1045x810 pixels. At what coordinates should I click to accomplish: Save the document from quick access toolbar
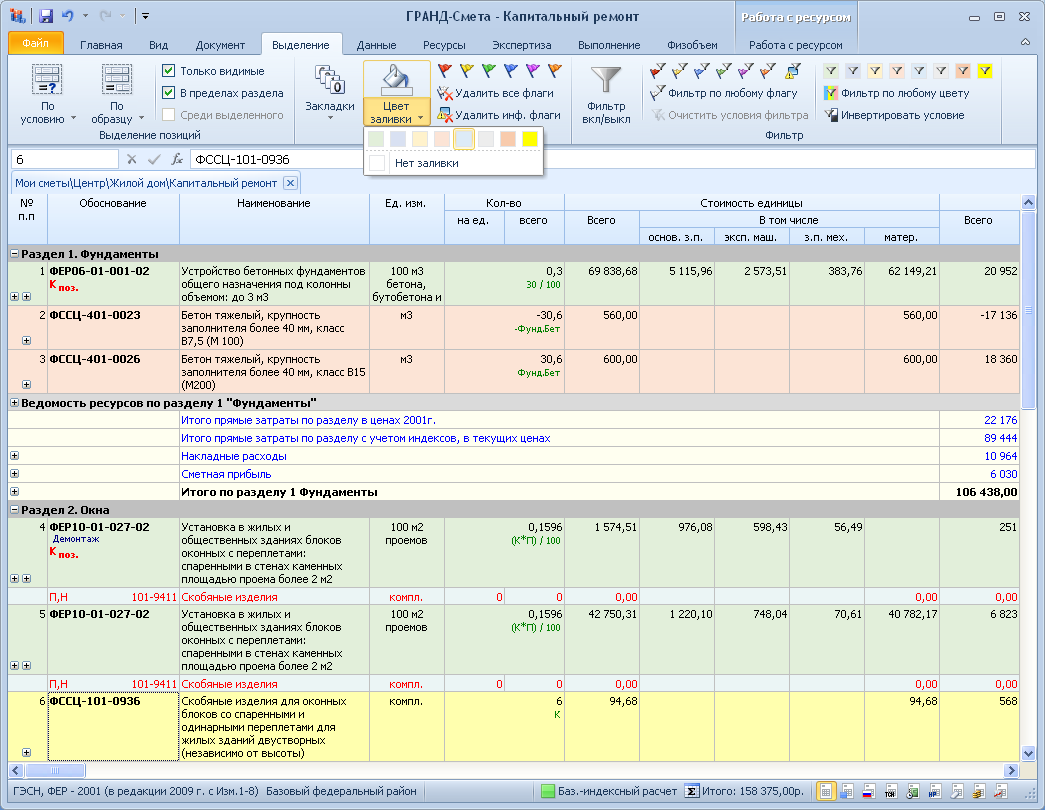45,16
